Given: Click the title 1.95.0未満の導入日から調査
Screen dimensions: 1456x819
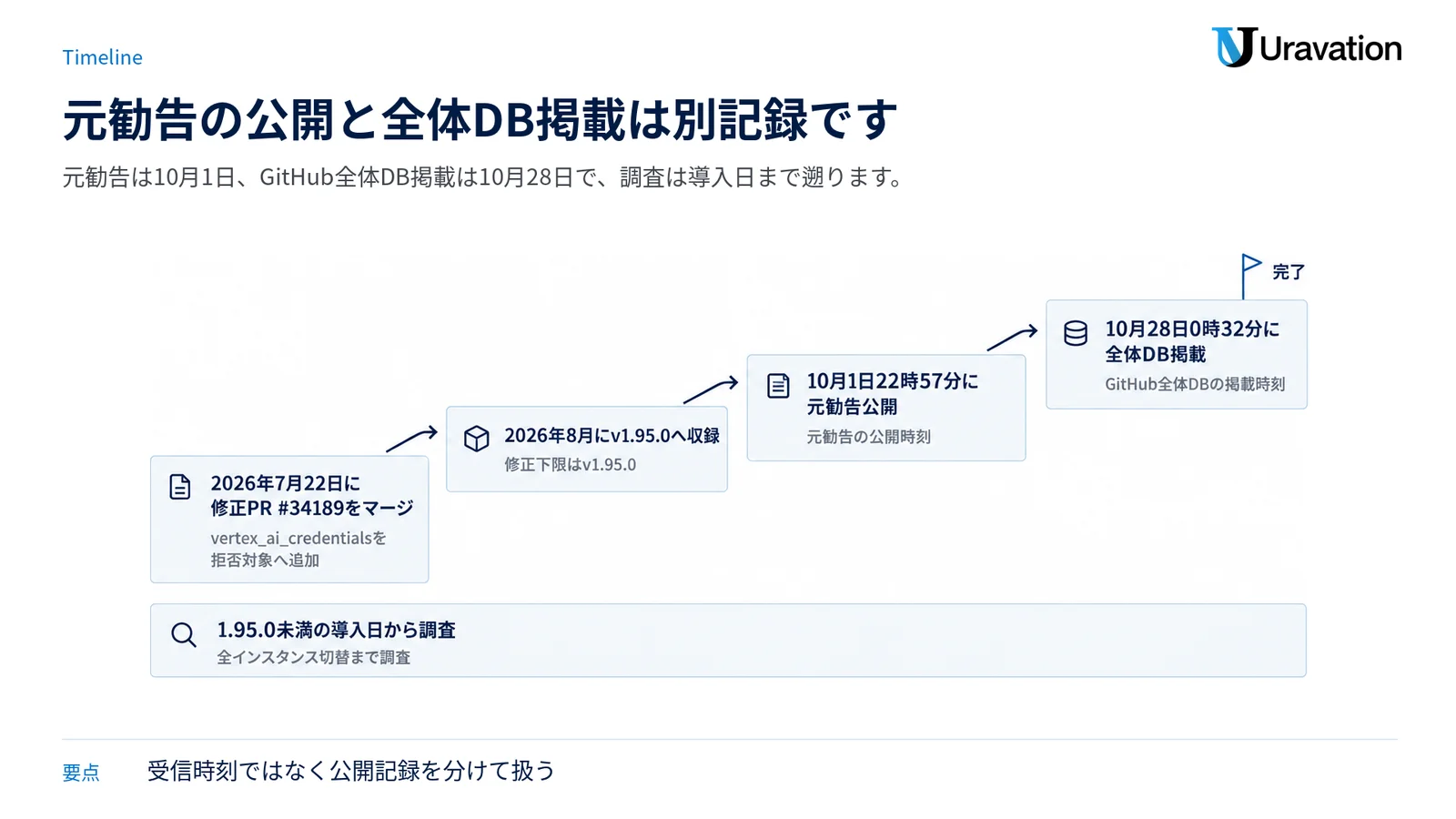Looking at the screenshot, I should (x=336, y=630).
